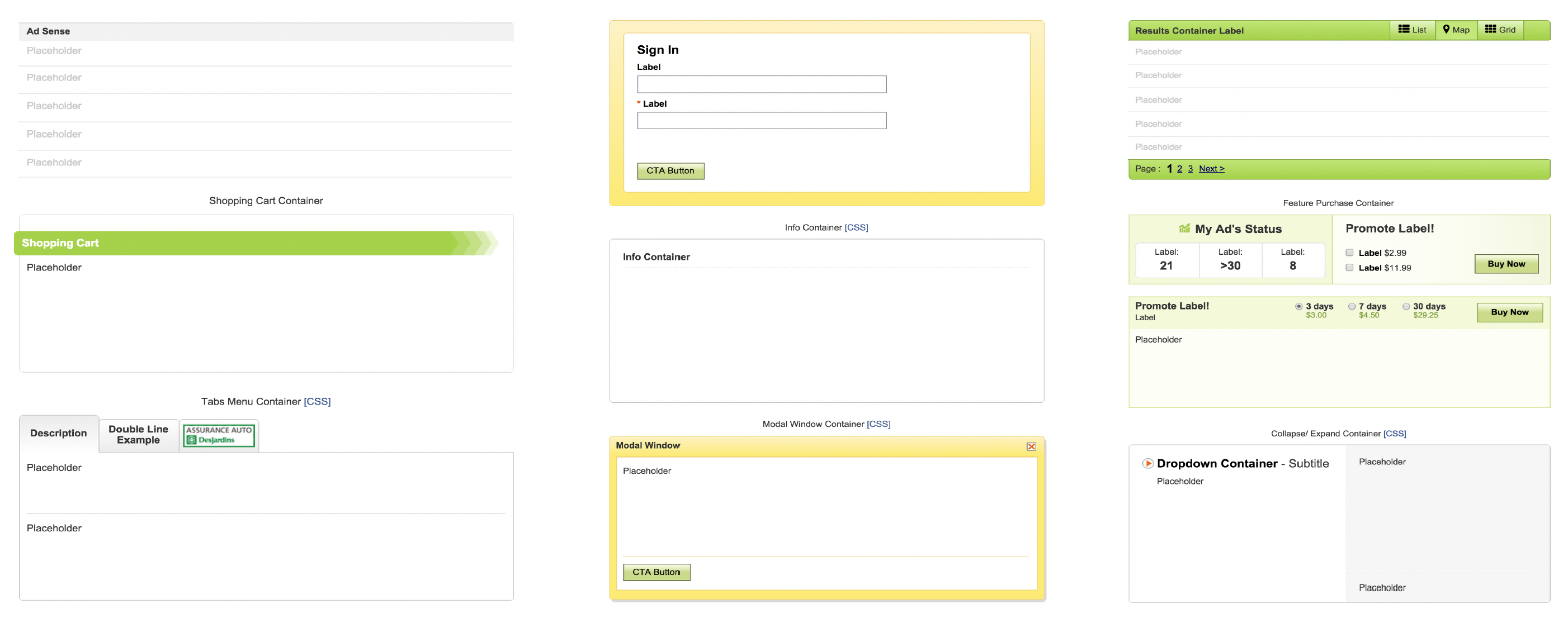Select the 30 days radio option

point(1406,307)
